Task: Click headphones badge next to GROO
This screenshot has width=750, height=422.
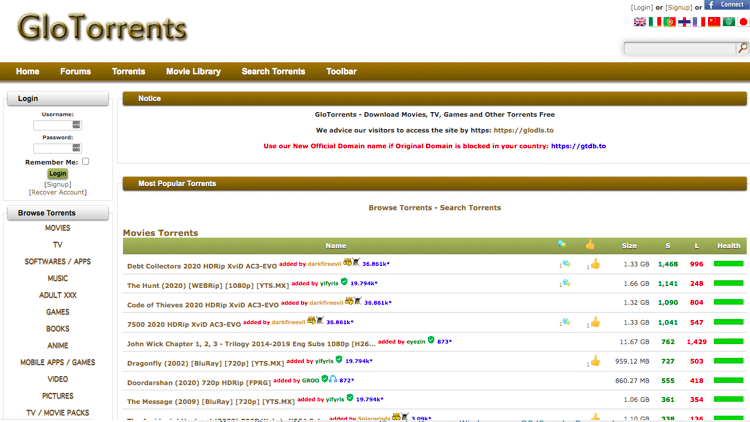Action: [x=333, y=379]
